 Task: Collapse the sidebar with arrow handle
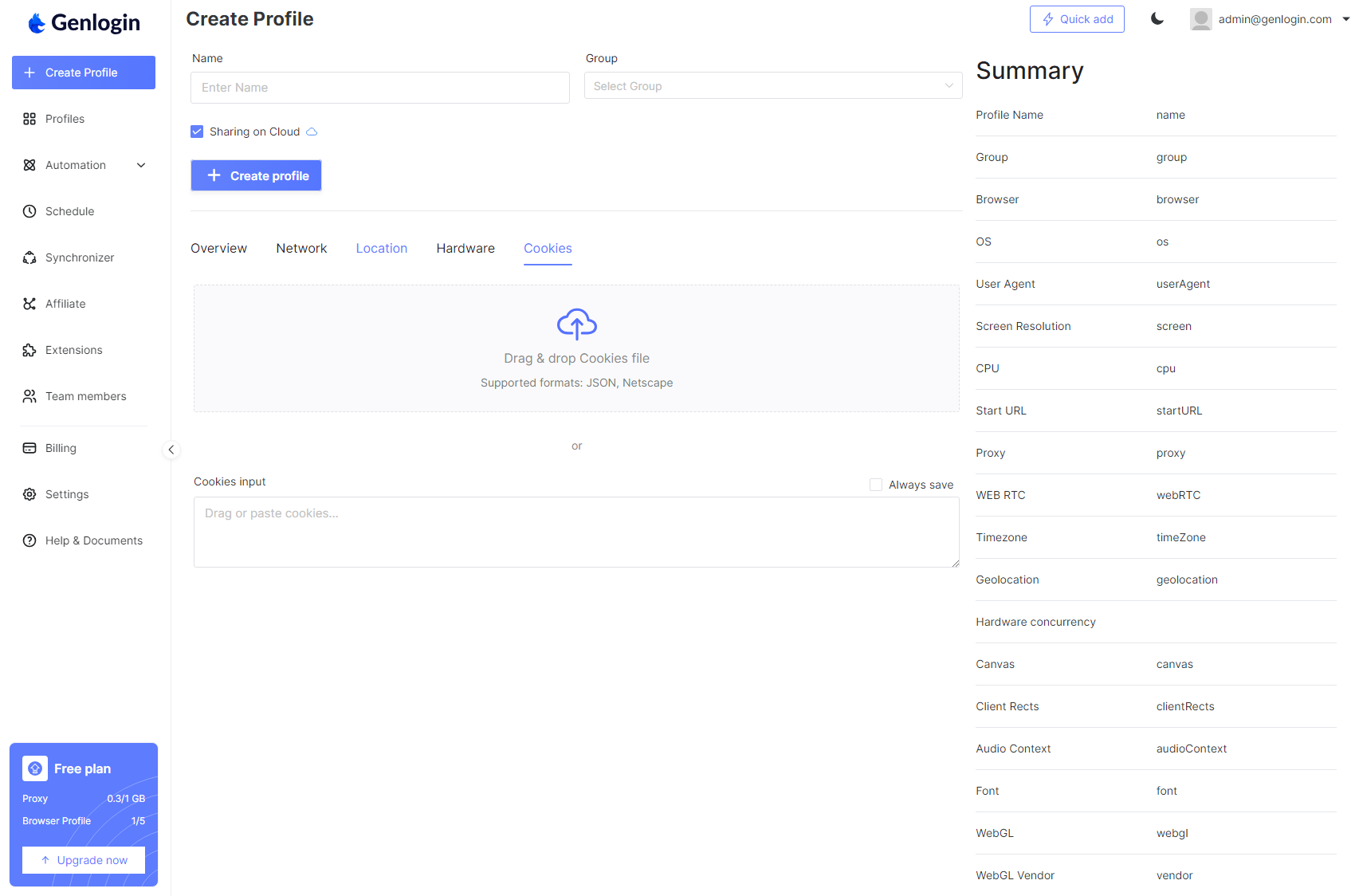171,450
